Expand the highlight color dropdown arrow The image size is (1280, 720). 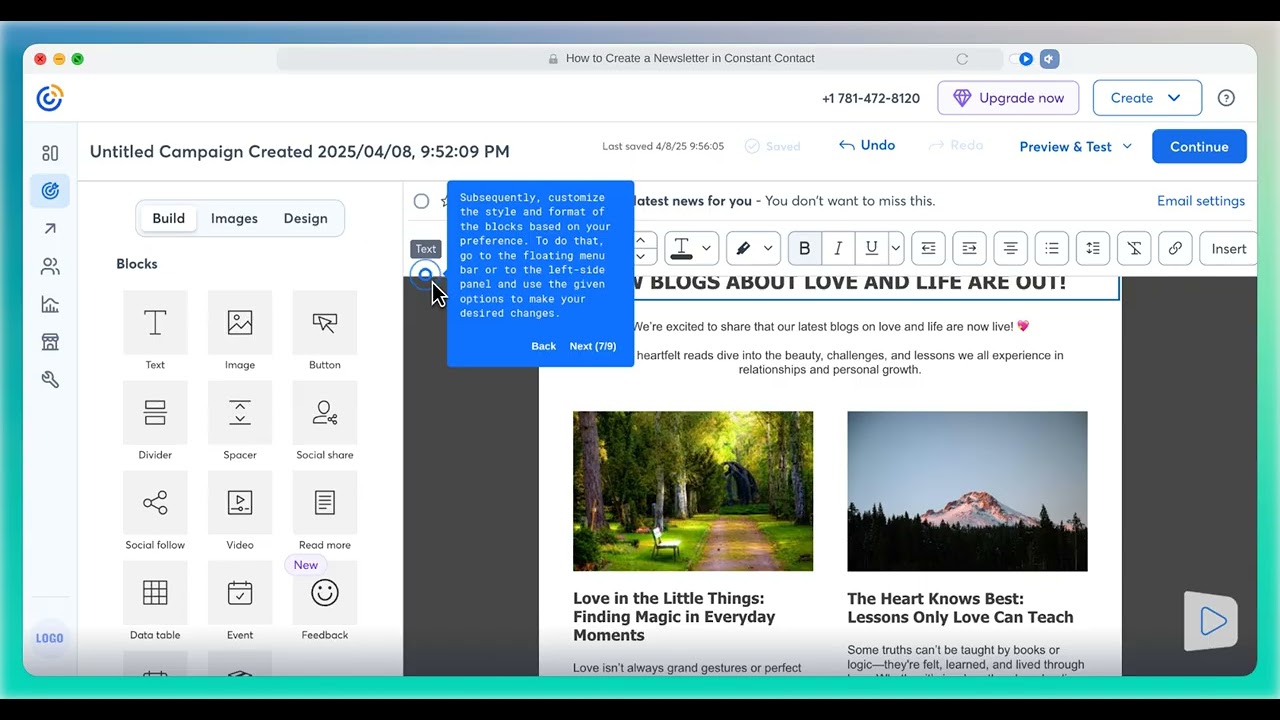pos(768,248)
